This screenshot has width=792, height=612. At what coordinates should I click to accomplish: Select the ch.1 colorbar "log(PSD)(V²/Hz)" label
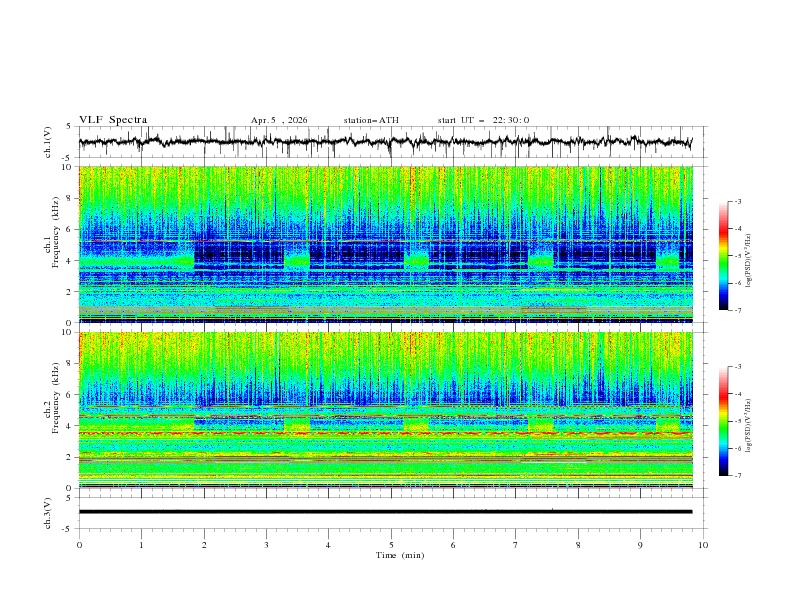pyautogui.click(x=749, y=261)
